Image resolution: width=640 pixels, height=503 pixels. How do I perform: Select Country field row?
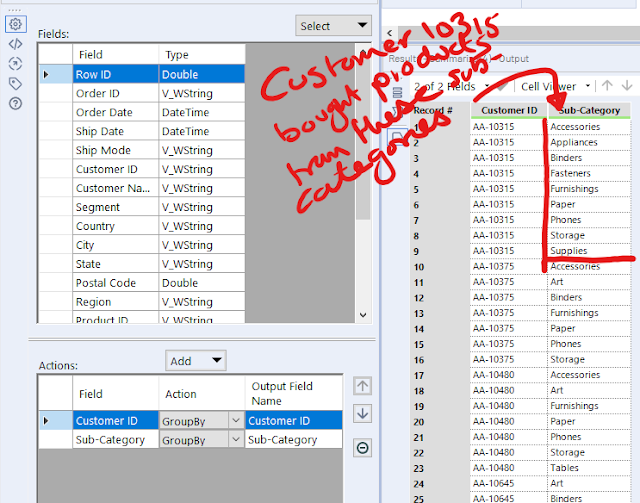click(x=142, y=226)
